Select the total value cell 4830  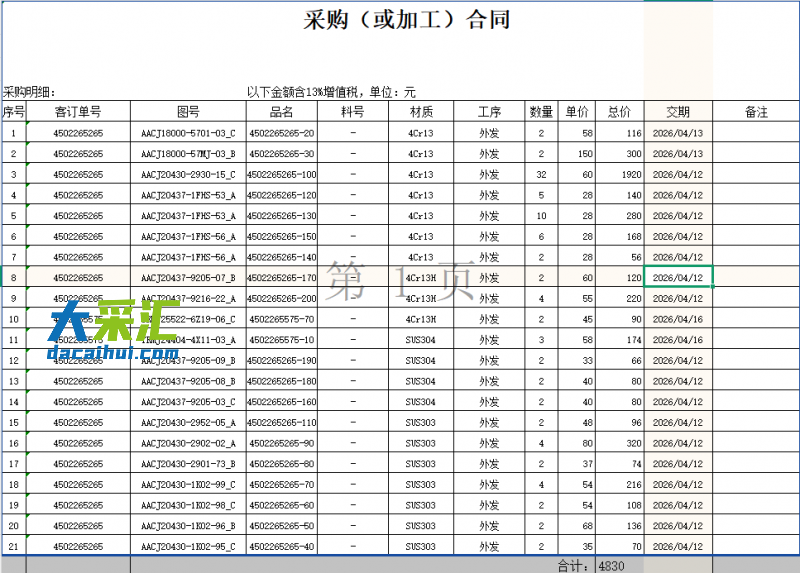point(612,566)
